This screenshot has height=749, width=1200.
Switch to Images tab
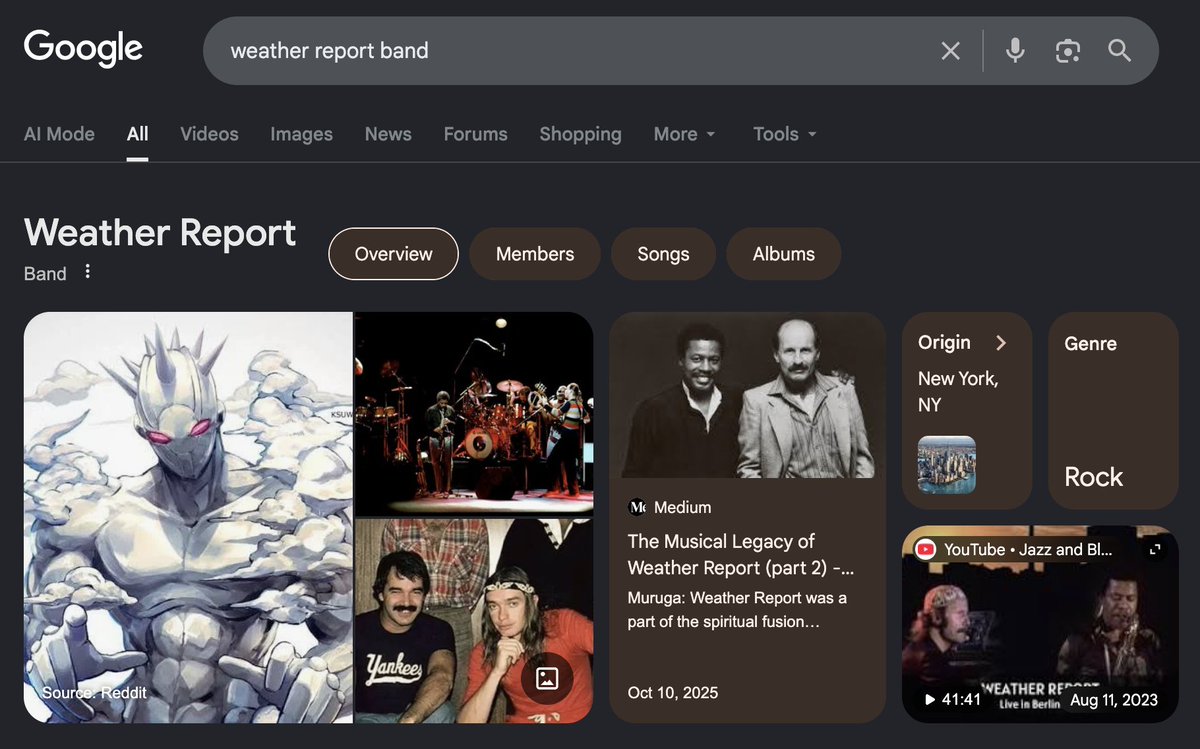point(301,134)
